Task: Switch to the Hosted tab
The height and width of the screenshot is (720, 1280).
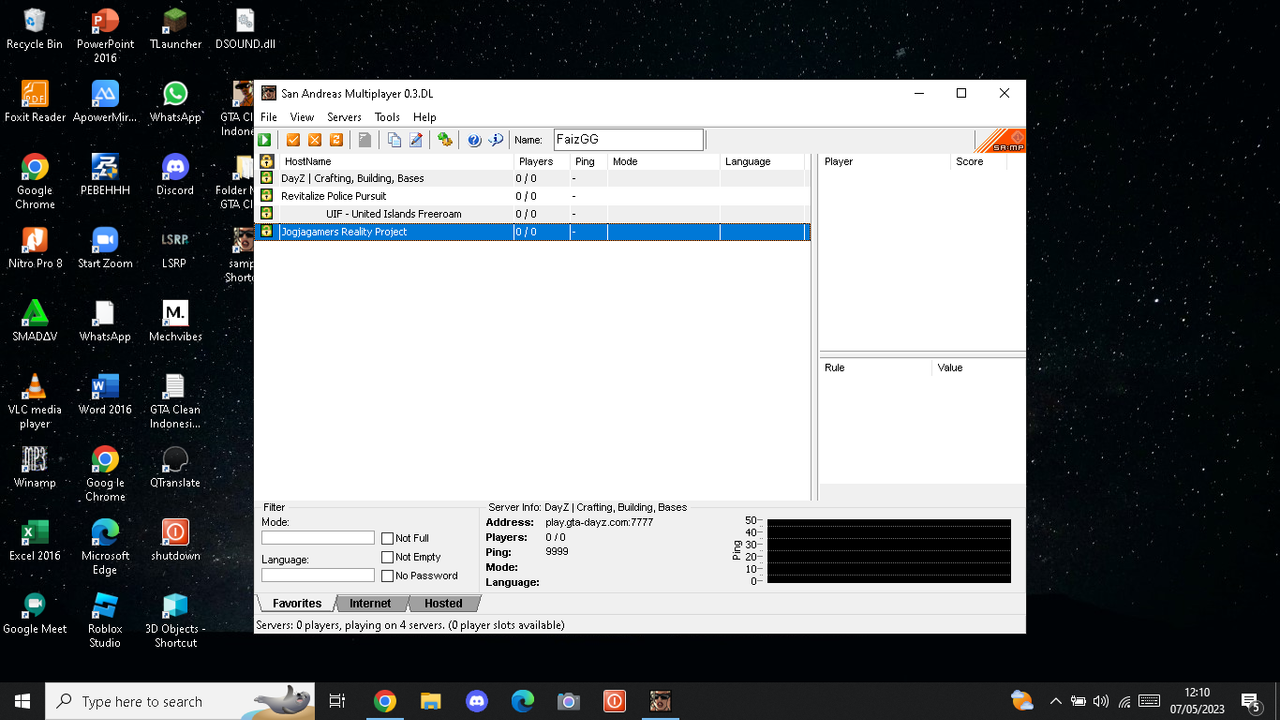Action: 443,603
